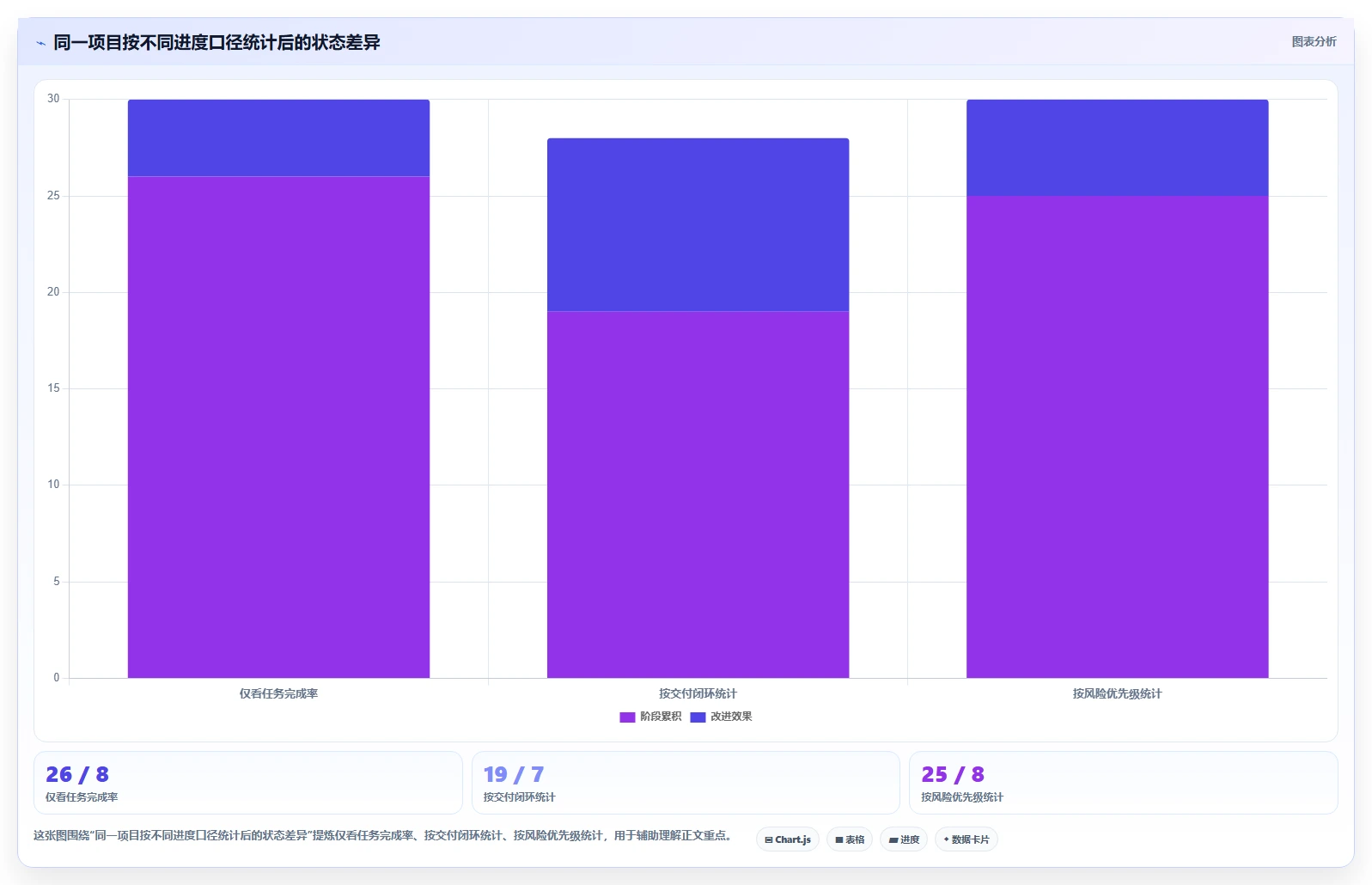Viewport: 1372px width, 885px height.
Task: Click the blue bar segment for 按交付闭环统计
Action: [x=698, y=224]
